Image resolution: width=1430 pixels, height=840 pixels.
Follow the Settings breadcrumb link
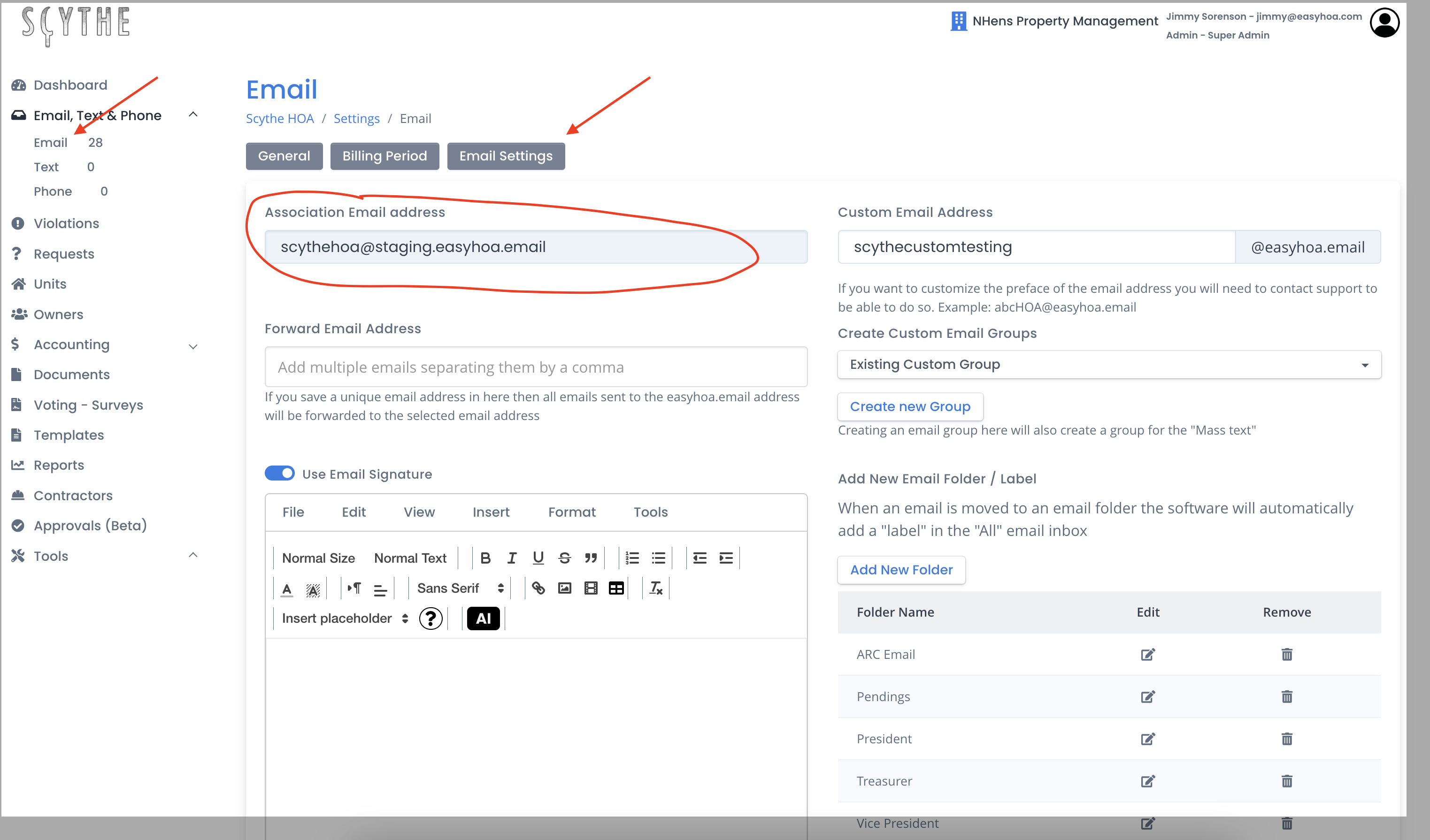pos(356,119)
